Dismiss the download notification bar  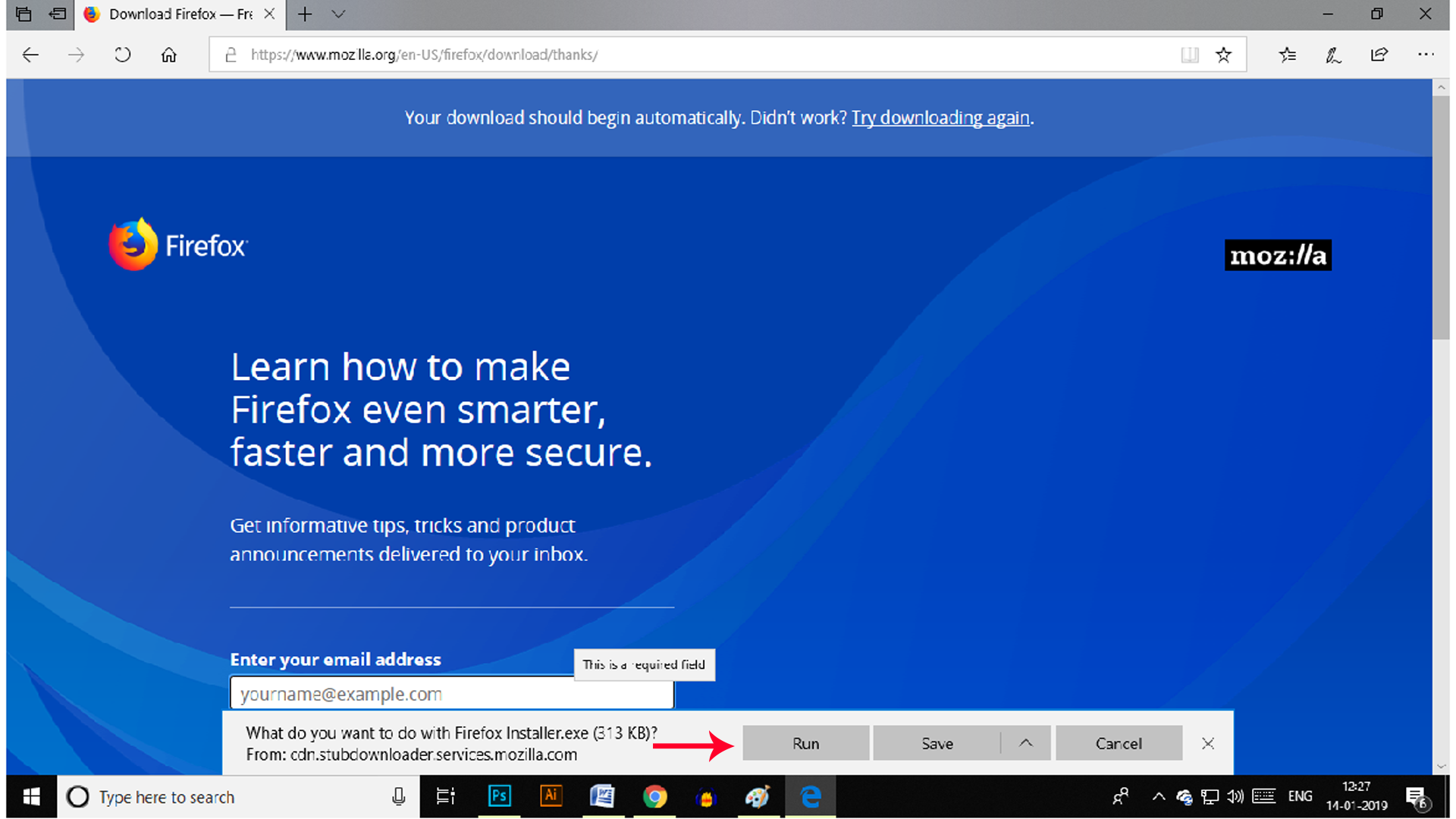(x=1208, y=743)
